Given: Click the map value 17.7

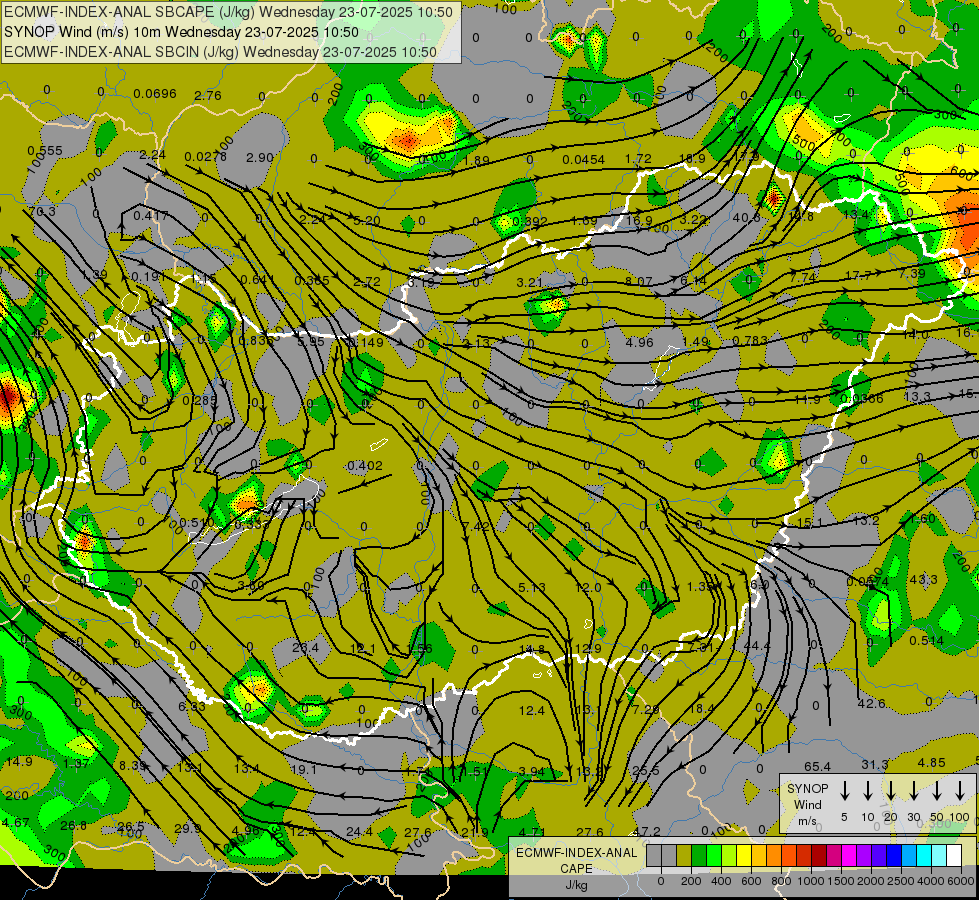Looking at the screenshot, I should coord(858,276).
